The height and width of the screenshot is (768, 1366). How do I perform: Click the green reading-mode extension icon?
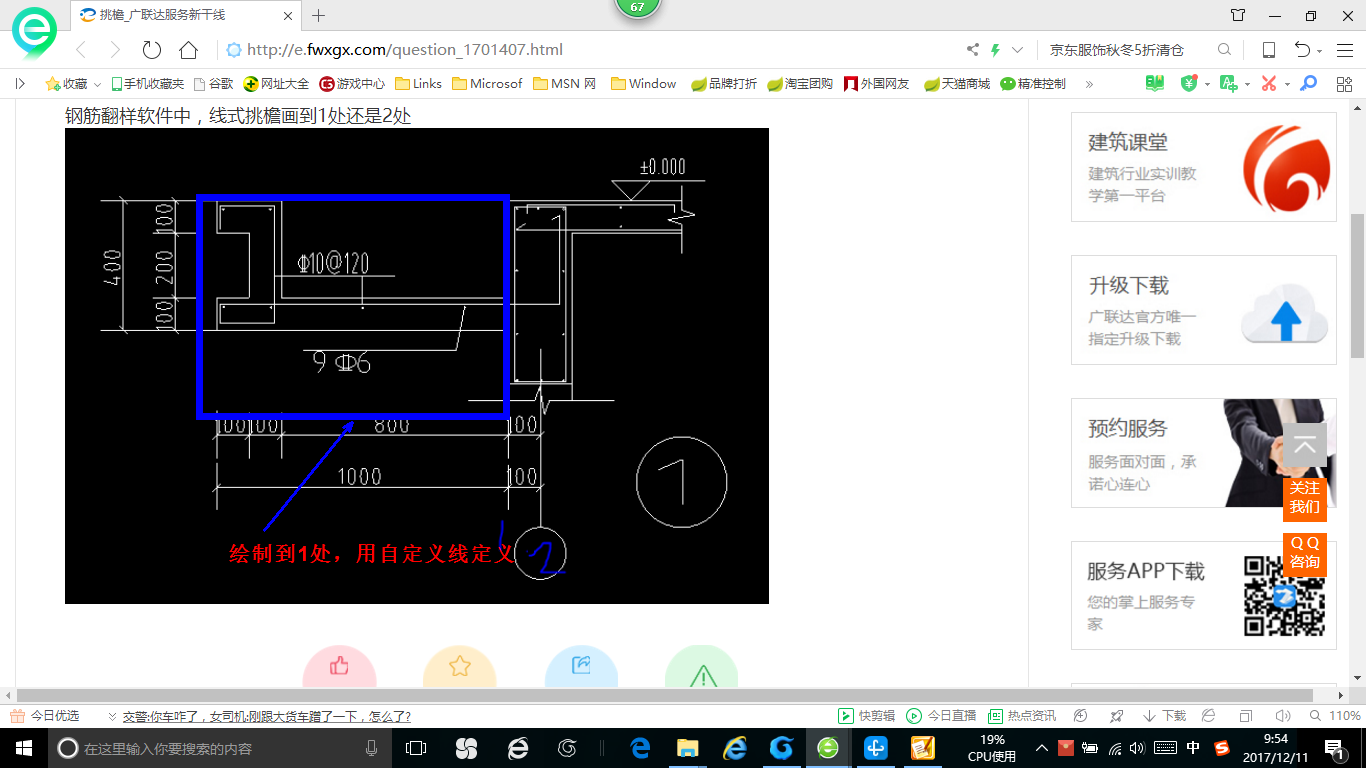[x=1155, y=84]
